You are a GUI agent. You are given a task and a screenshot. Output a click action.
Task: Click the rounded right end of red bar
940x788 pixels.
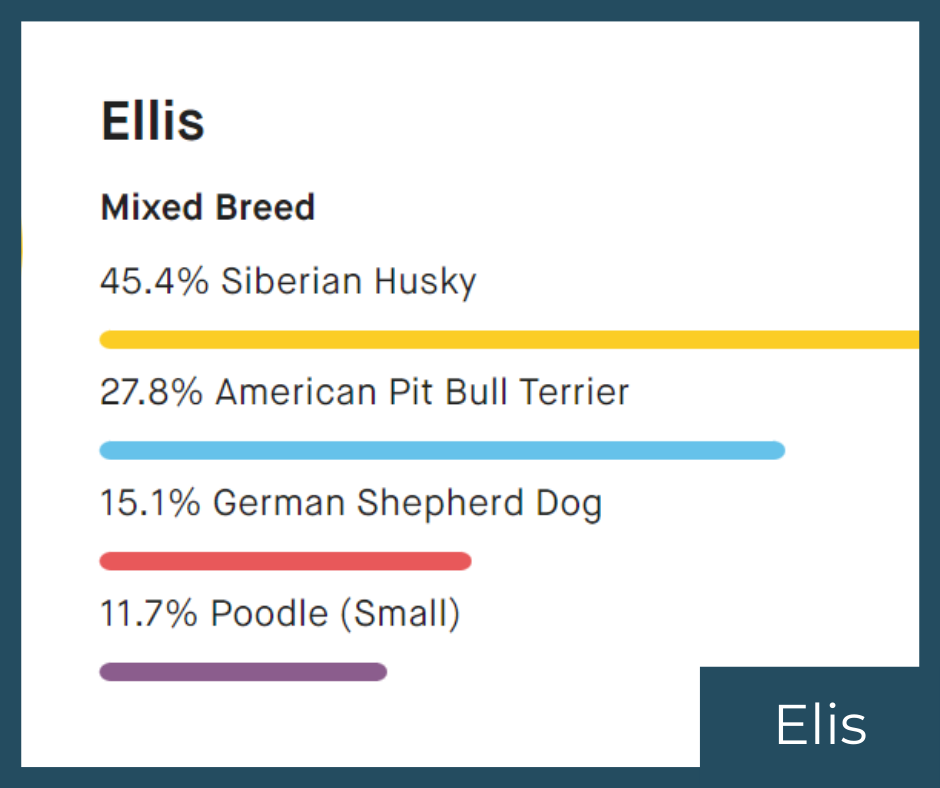click(463, 561)
